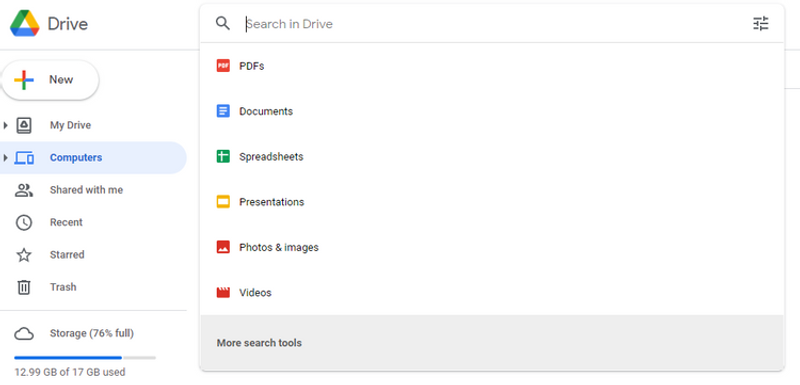Screen dimensions: 800x385
Task: Open Storage (76% full) details
Action: [x=93, y=333]
